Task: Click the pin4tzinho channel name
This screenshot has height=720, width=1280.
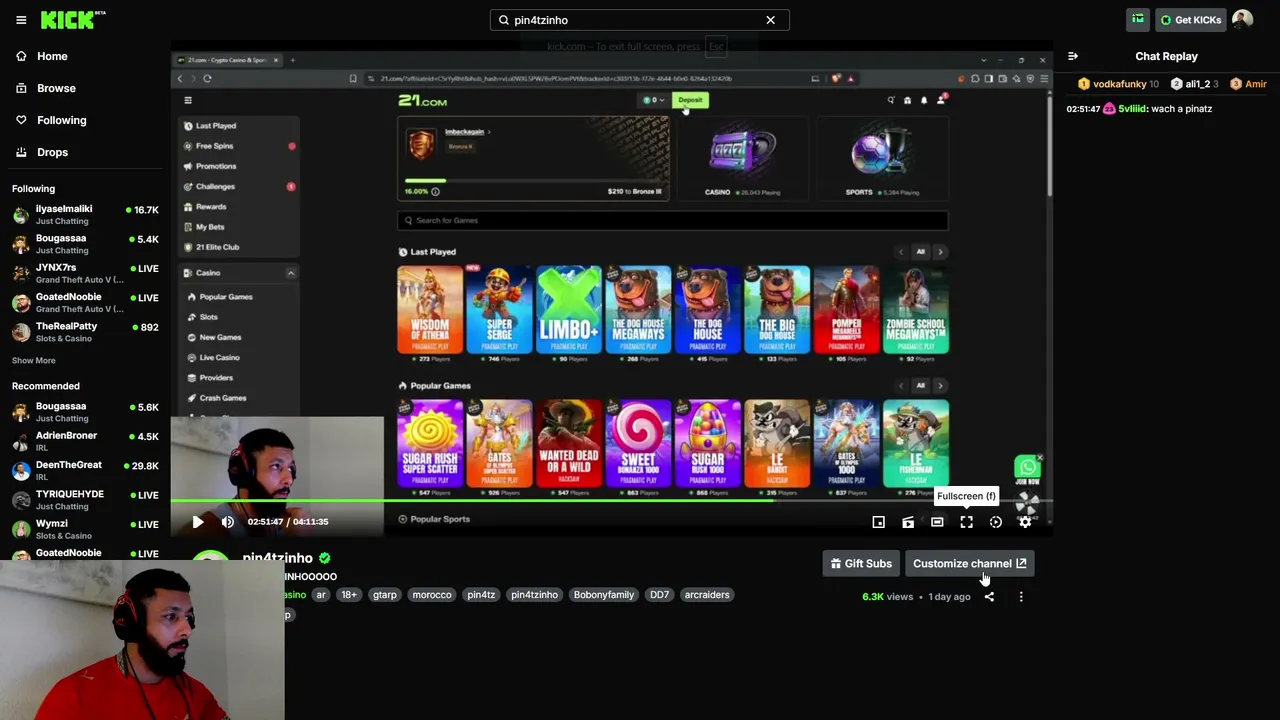Action: [278, 558]
